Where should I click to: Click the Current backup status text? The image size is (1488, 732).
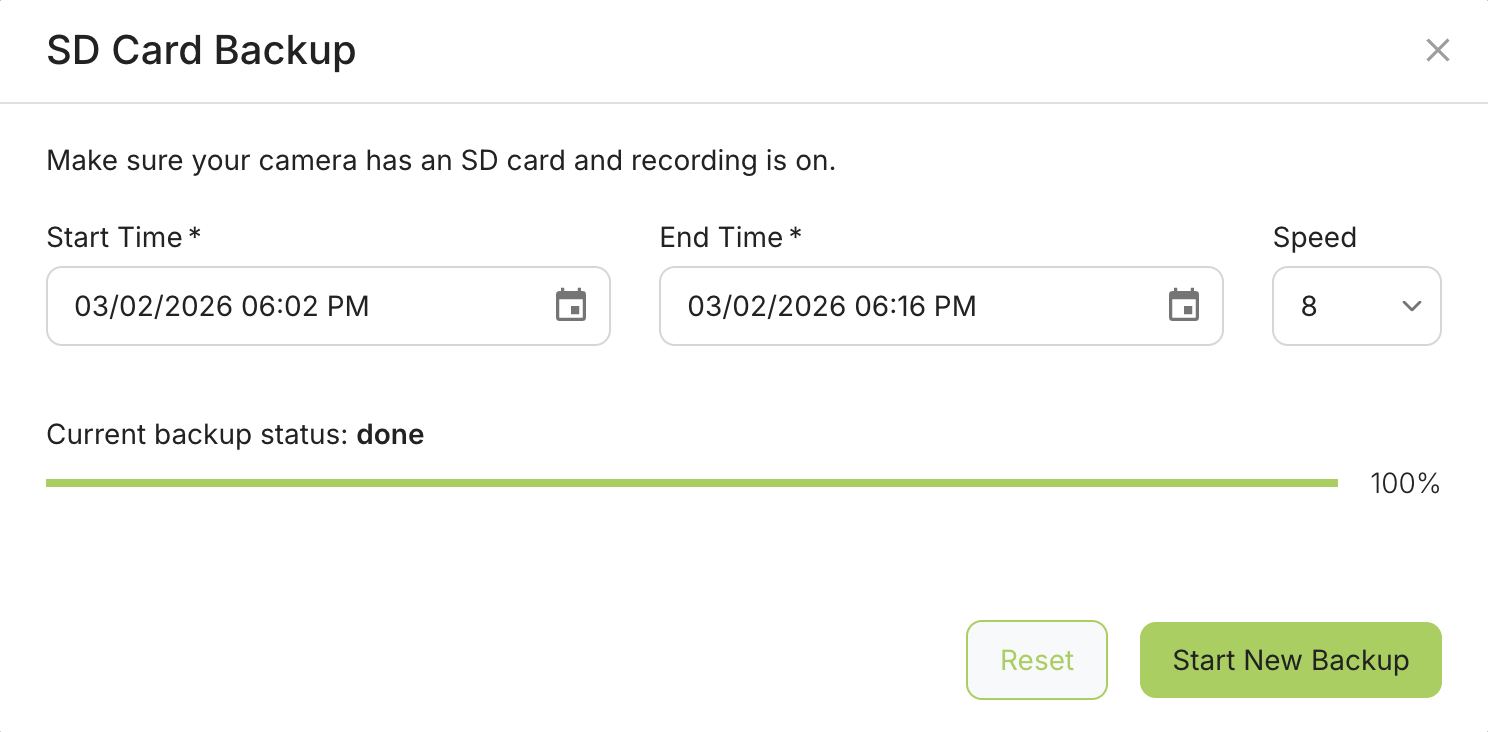pos(197,435)
